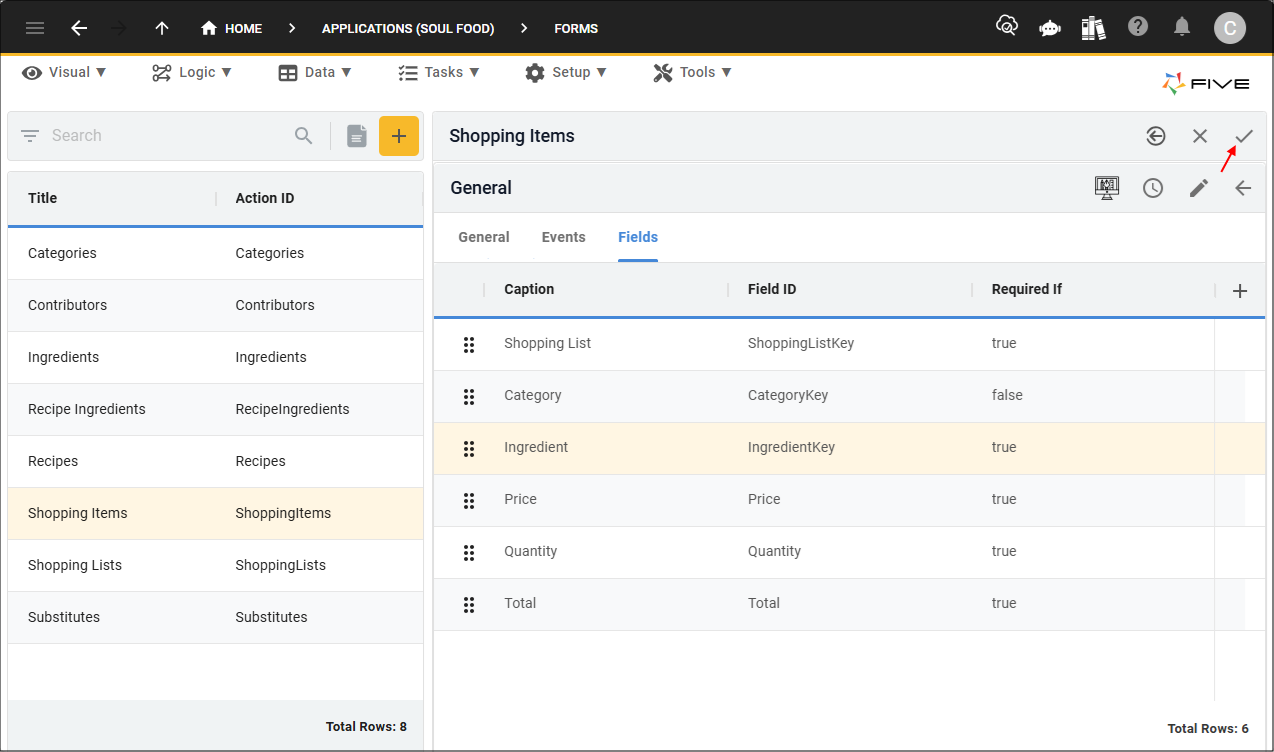Screen dimensions: 1274x752
Task: Open the ShoppingListKey field record
Action: [x=801, y=343]
